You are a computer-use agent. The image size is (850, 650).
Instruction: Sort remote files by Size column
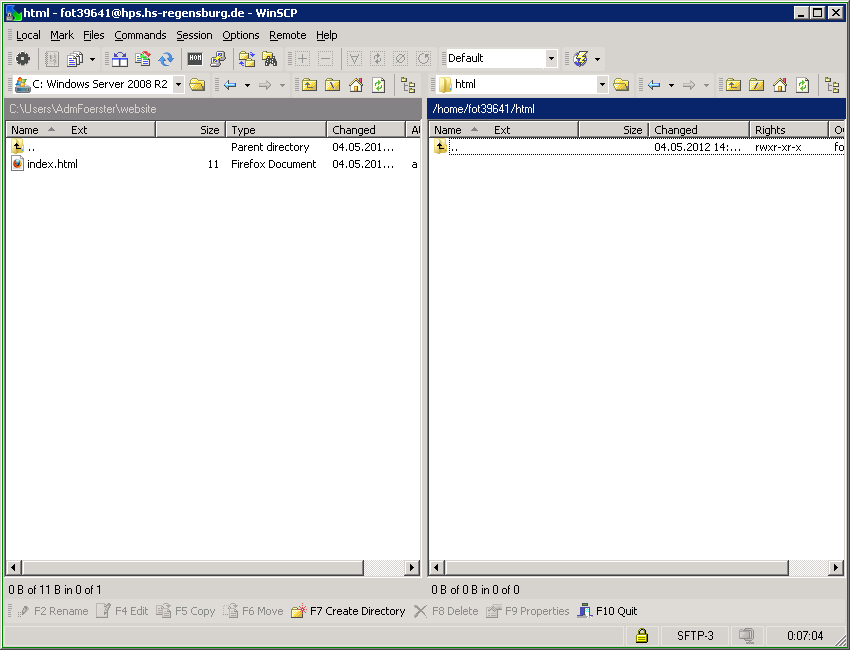pyautogui.click(x=614, y=130)
